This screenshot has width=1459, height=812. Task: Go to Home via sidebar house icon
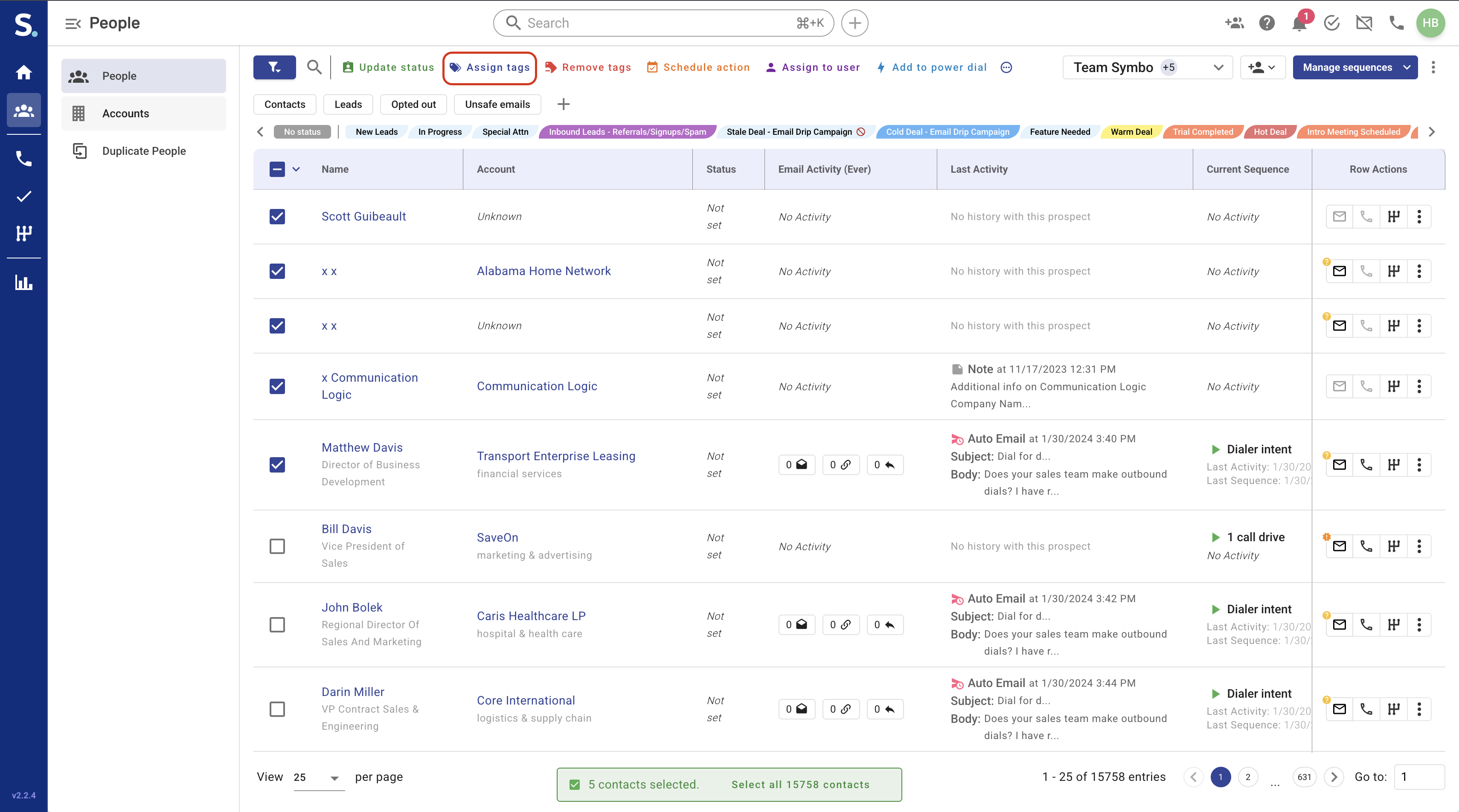23,72
